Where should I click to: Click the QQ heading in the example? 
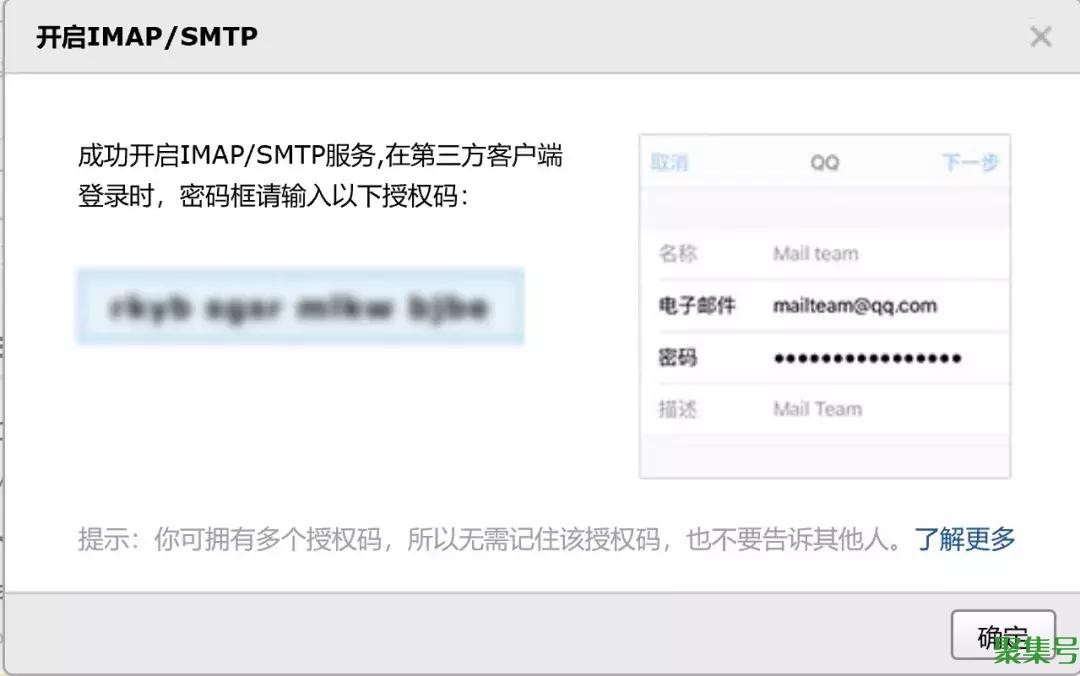[x=824, y=163]
